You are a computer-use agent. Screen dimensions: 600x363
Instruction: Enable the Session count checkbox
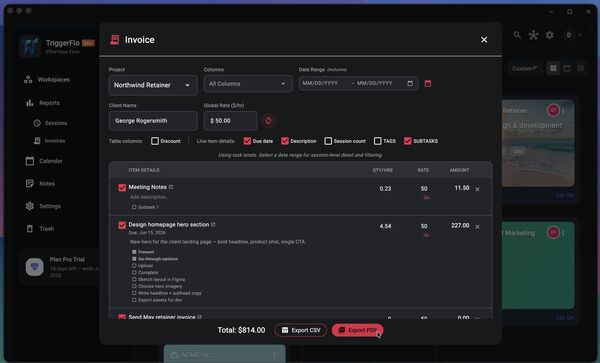click(x=328, y=141)
